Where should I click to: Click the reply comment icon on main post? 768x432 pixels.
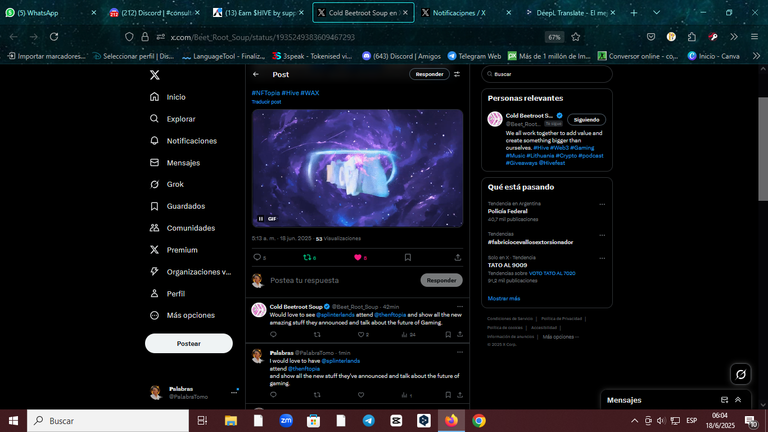pyautogui.click(x=257, y=257)
